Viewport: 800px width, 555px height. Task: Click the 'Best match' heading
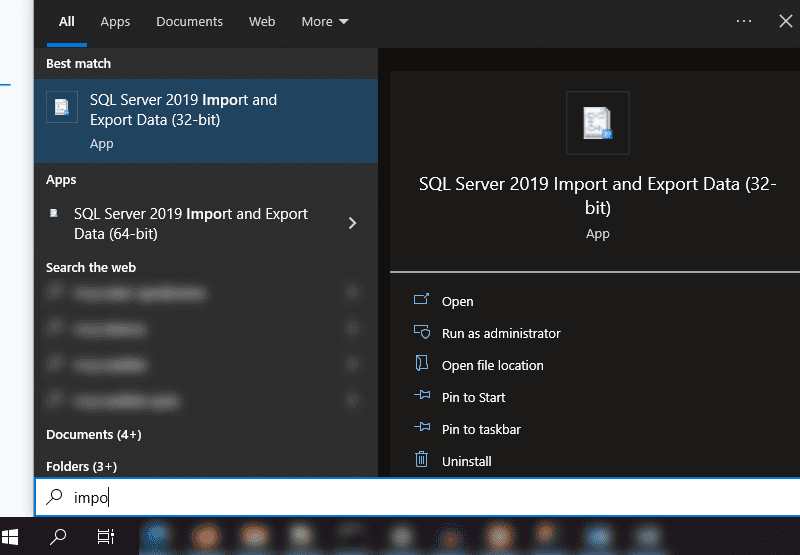tap(79, 64)
